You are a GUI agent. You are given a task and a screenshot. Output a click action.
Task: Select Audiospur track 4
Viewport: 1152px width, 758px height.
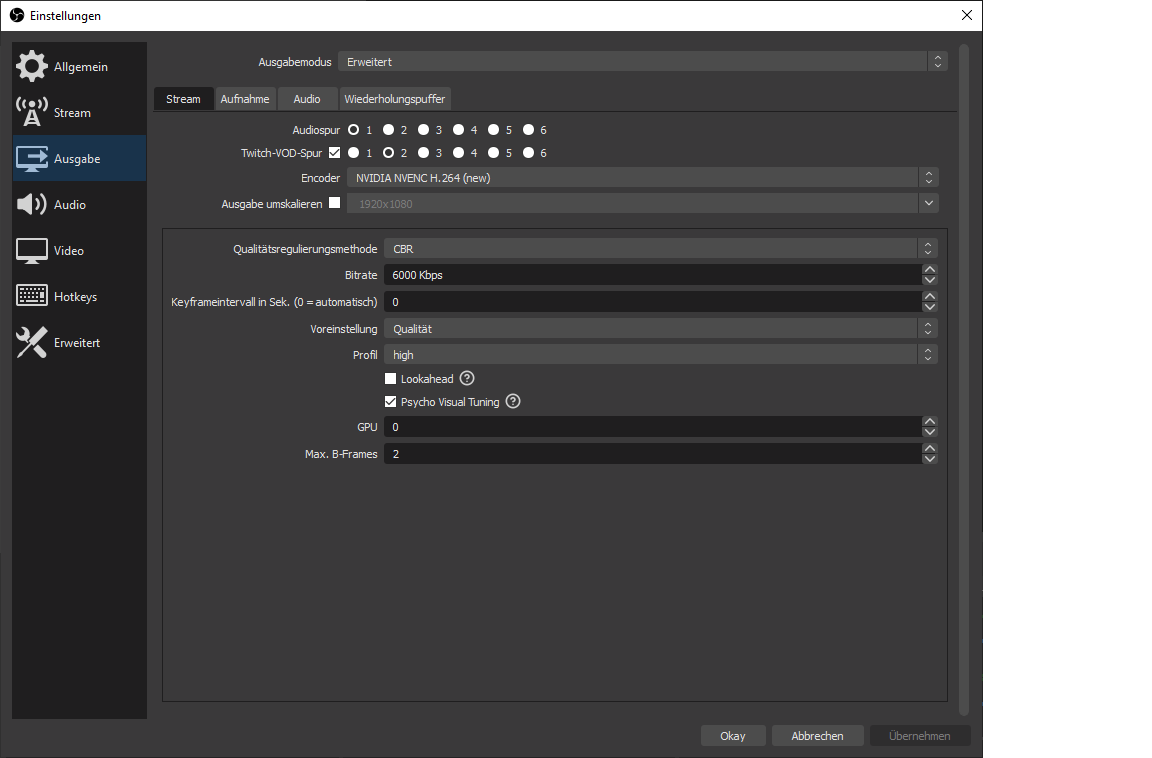tap(458, 130)
